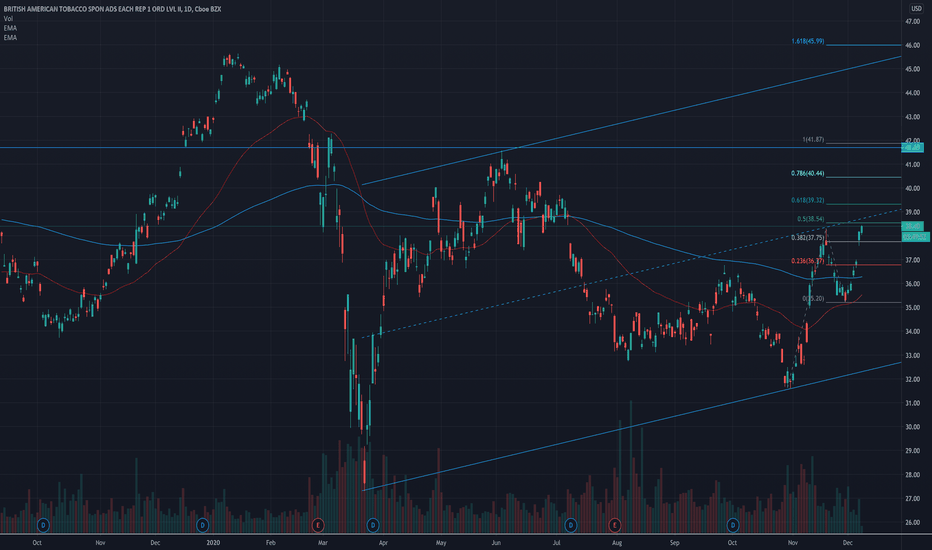This screenshot has width=932, height=550.
Task: Click the 1(41.87) Fibonacci level label
Action: pos(813,140)
